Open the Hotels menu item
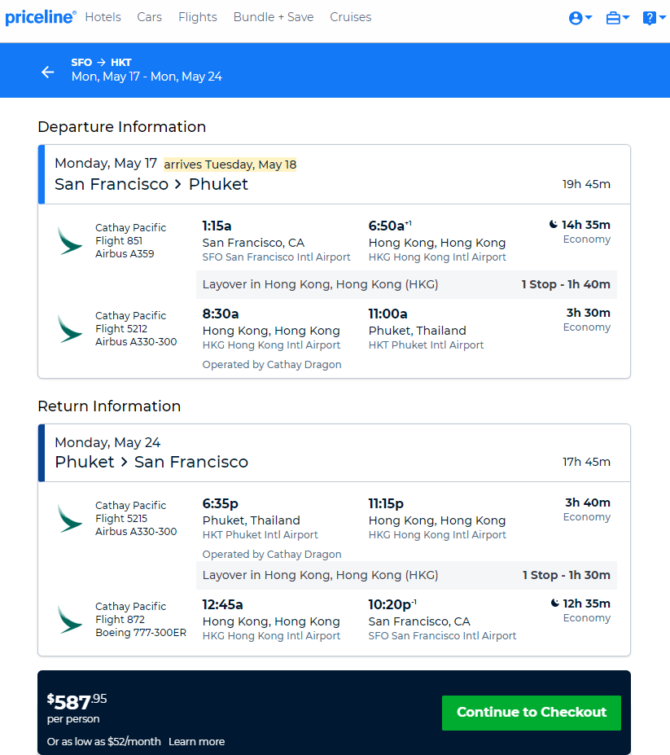The image size is (670, 755). [x=103, y=17]
